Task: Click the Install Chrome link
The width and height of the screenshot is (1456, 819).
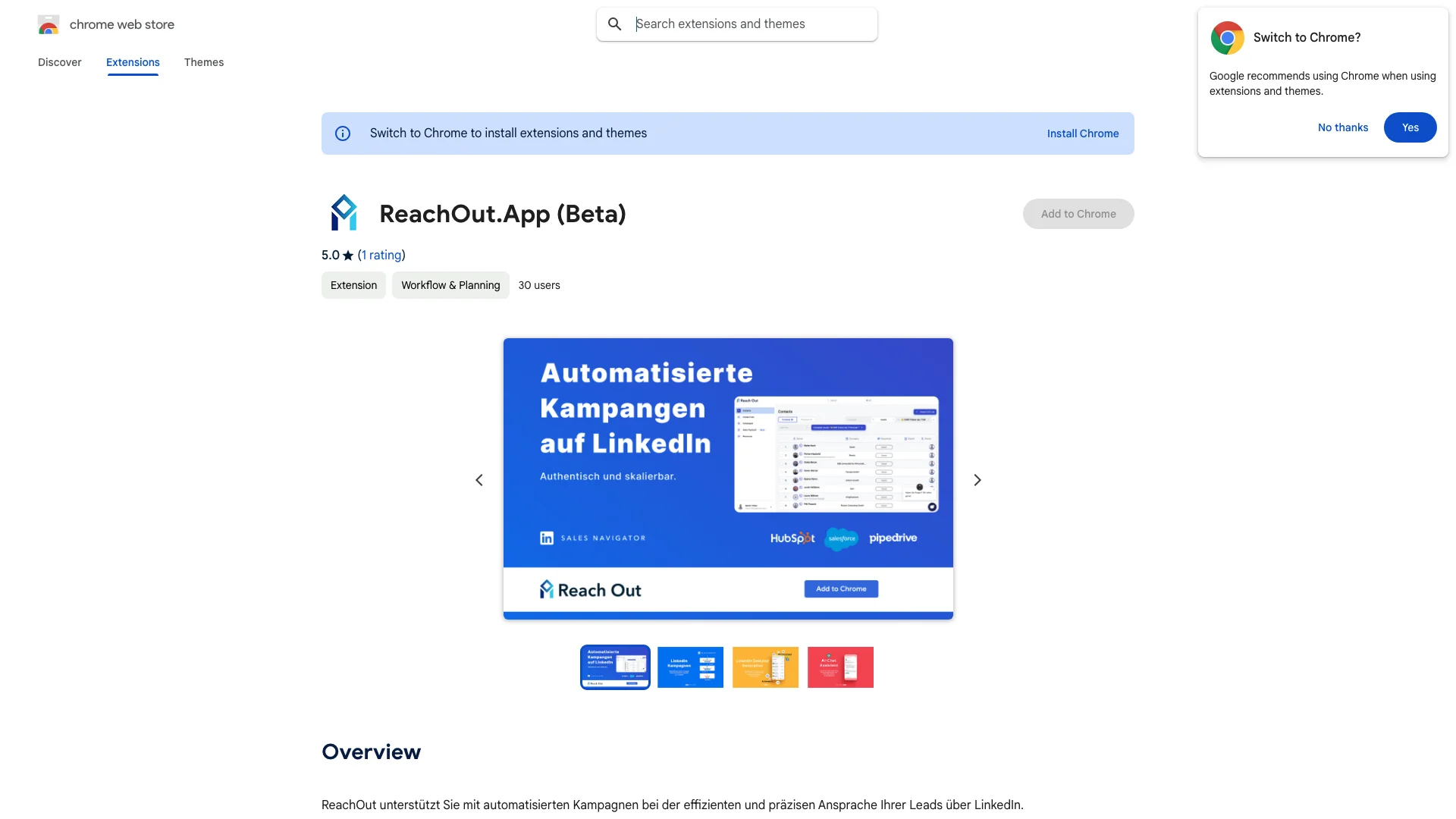Action: [1083, 132]
